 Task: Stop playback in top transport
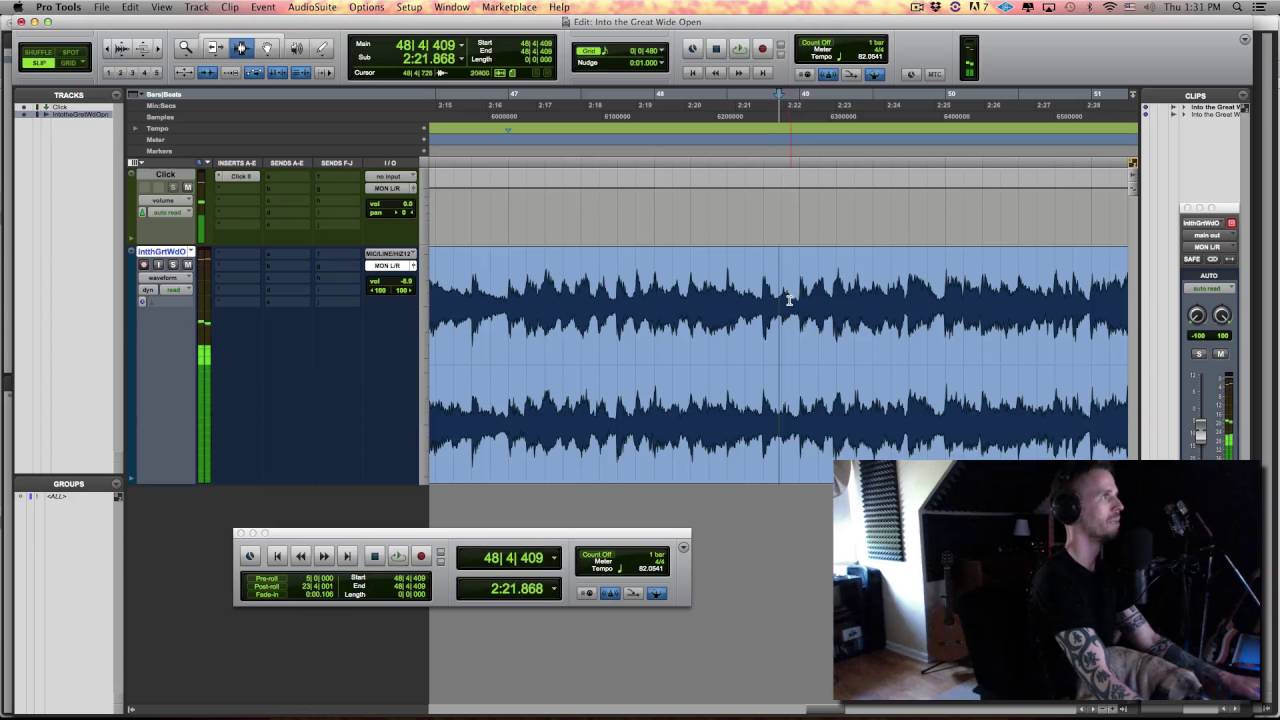click(x=716, y=48)
